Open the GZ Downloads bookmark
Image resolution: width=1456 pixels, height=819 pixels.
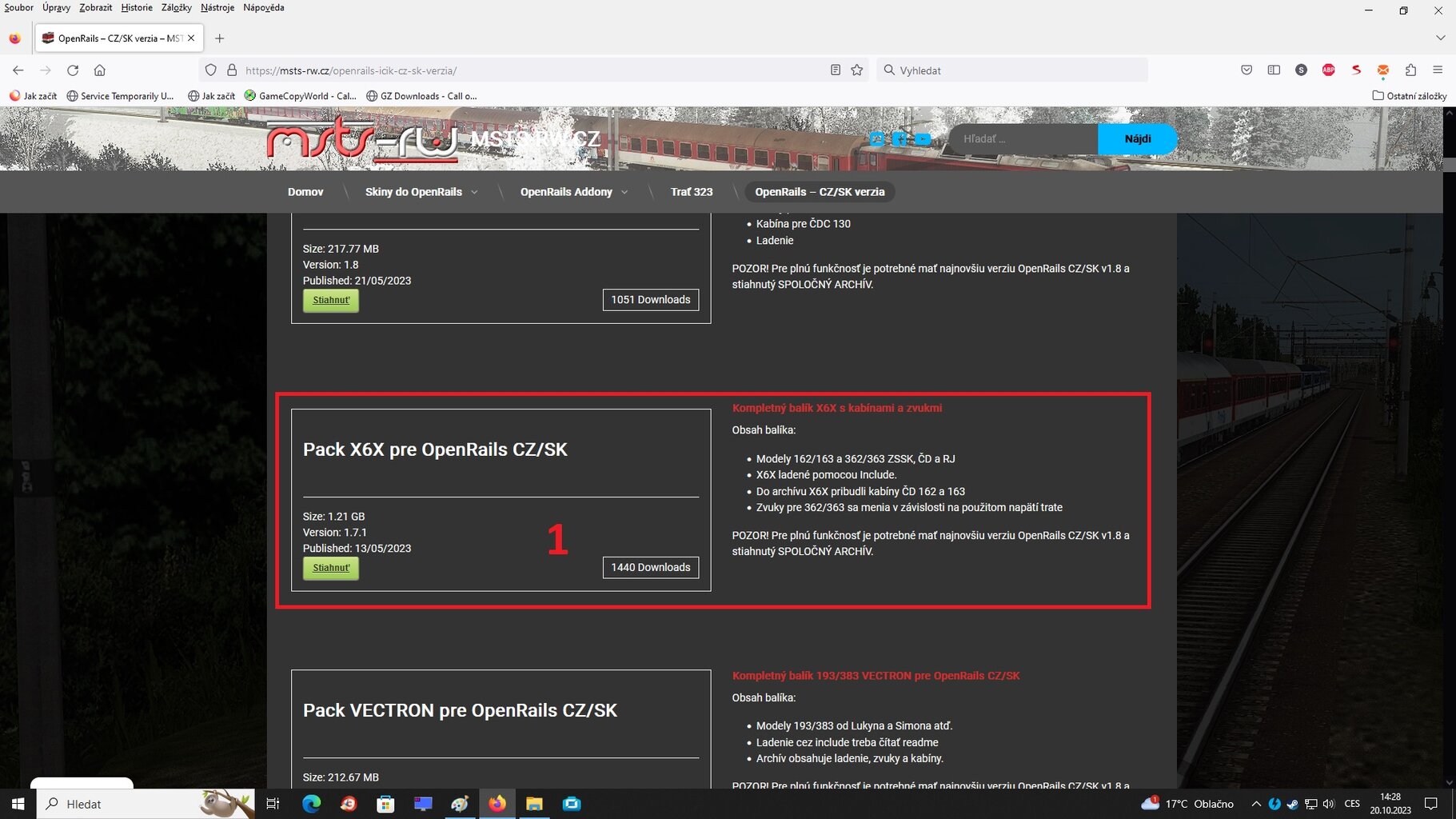[422, 96]
